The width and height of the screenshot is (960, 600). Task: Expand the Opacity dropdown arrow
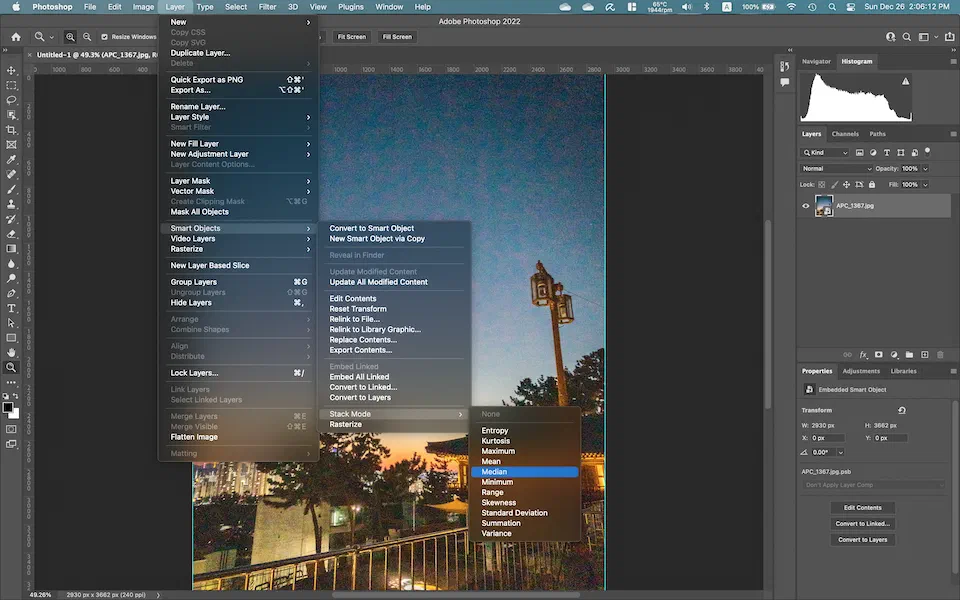coord(925,168)
